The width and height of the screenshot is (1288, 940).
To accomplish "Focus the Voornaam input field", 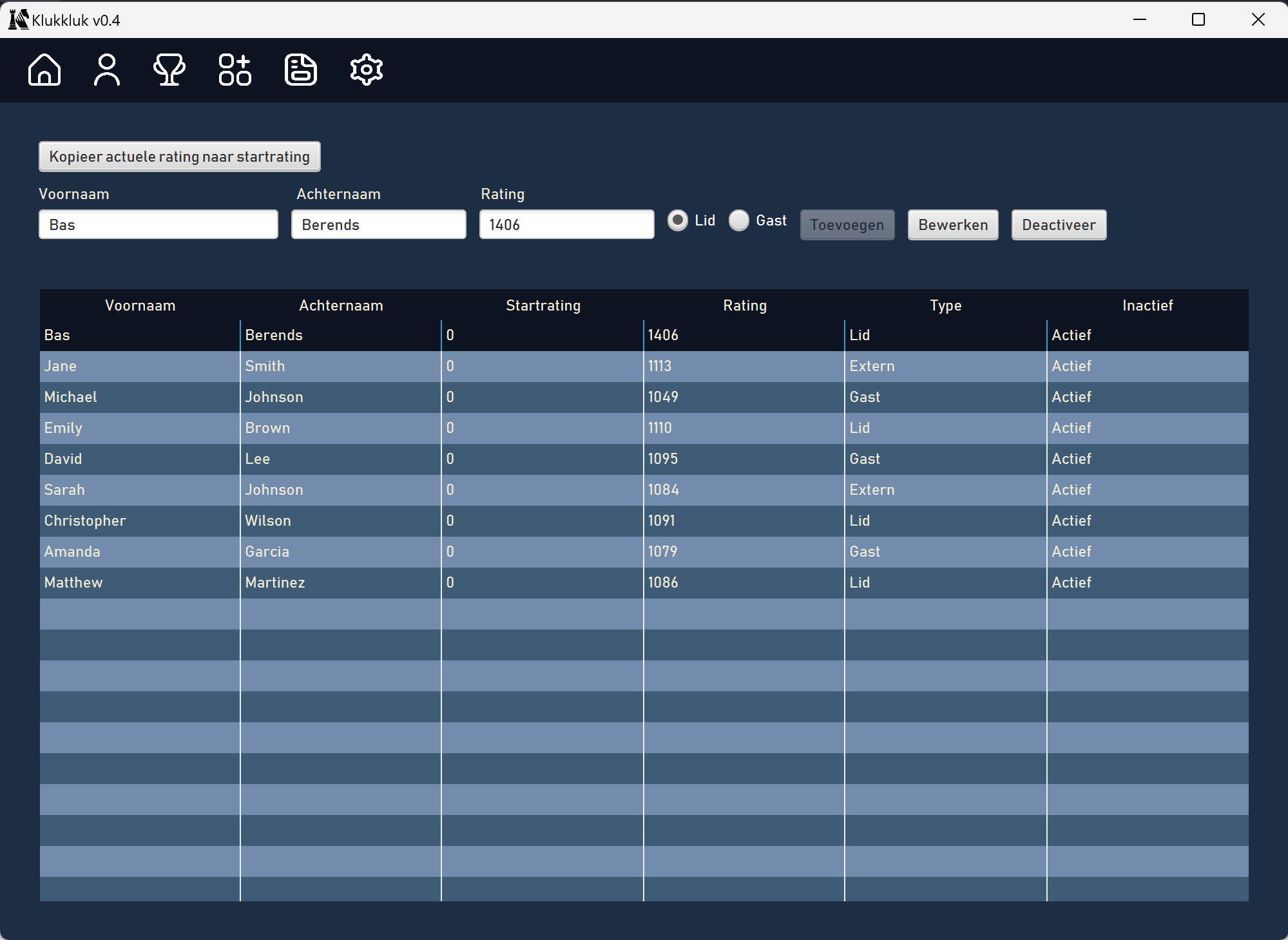I will point(159,225).
